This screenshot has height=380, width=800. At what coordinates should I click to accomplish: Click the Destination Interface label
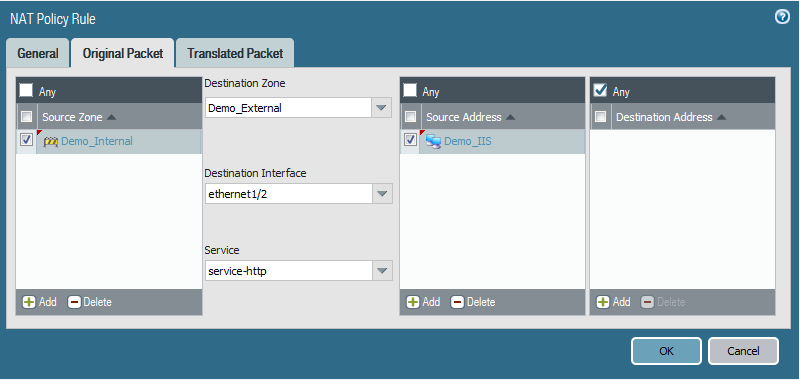pos(256,173)
